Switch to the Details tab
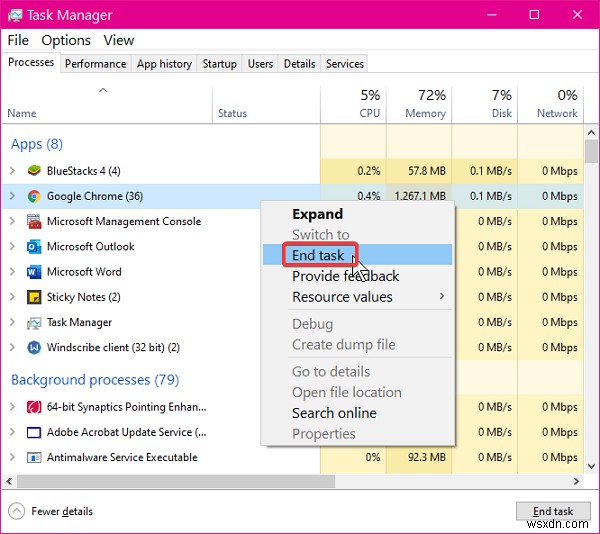This screenshot has height=534, width=600. (x=300, y=64)
